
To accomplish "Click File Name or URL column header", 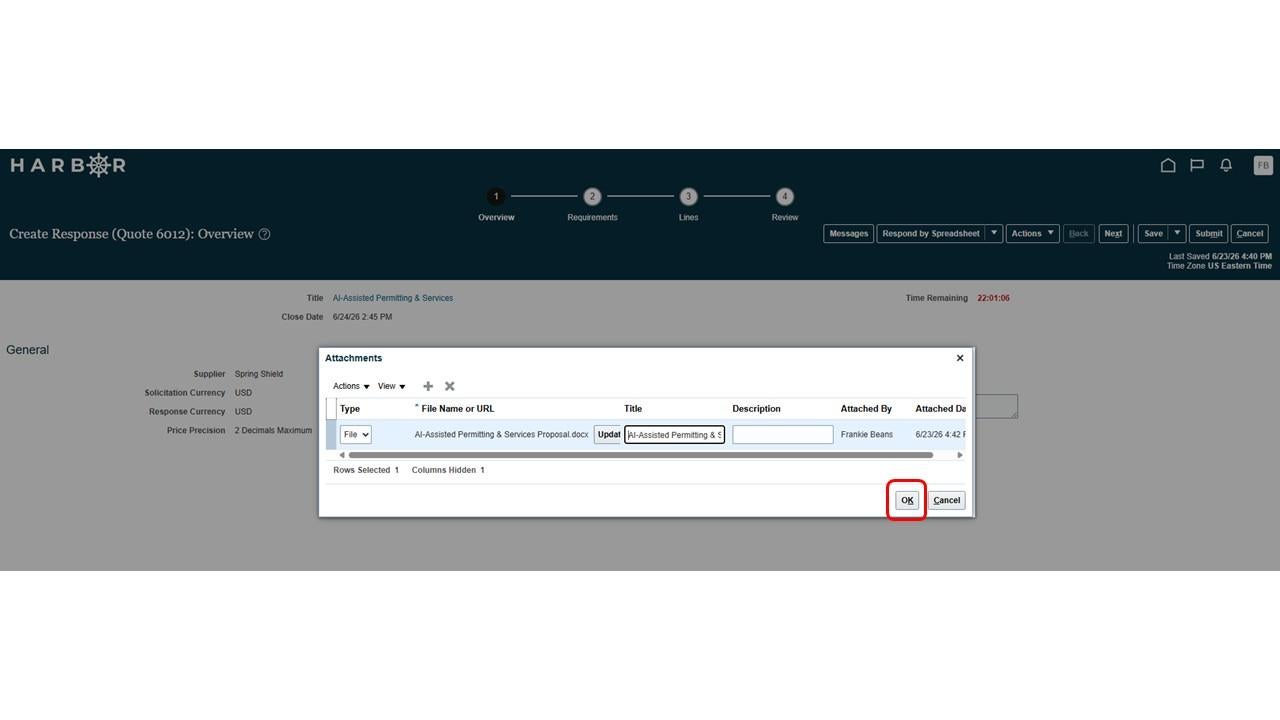I will [x=458, y=409].
